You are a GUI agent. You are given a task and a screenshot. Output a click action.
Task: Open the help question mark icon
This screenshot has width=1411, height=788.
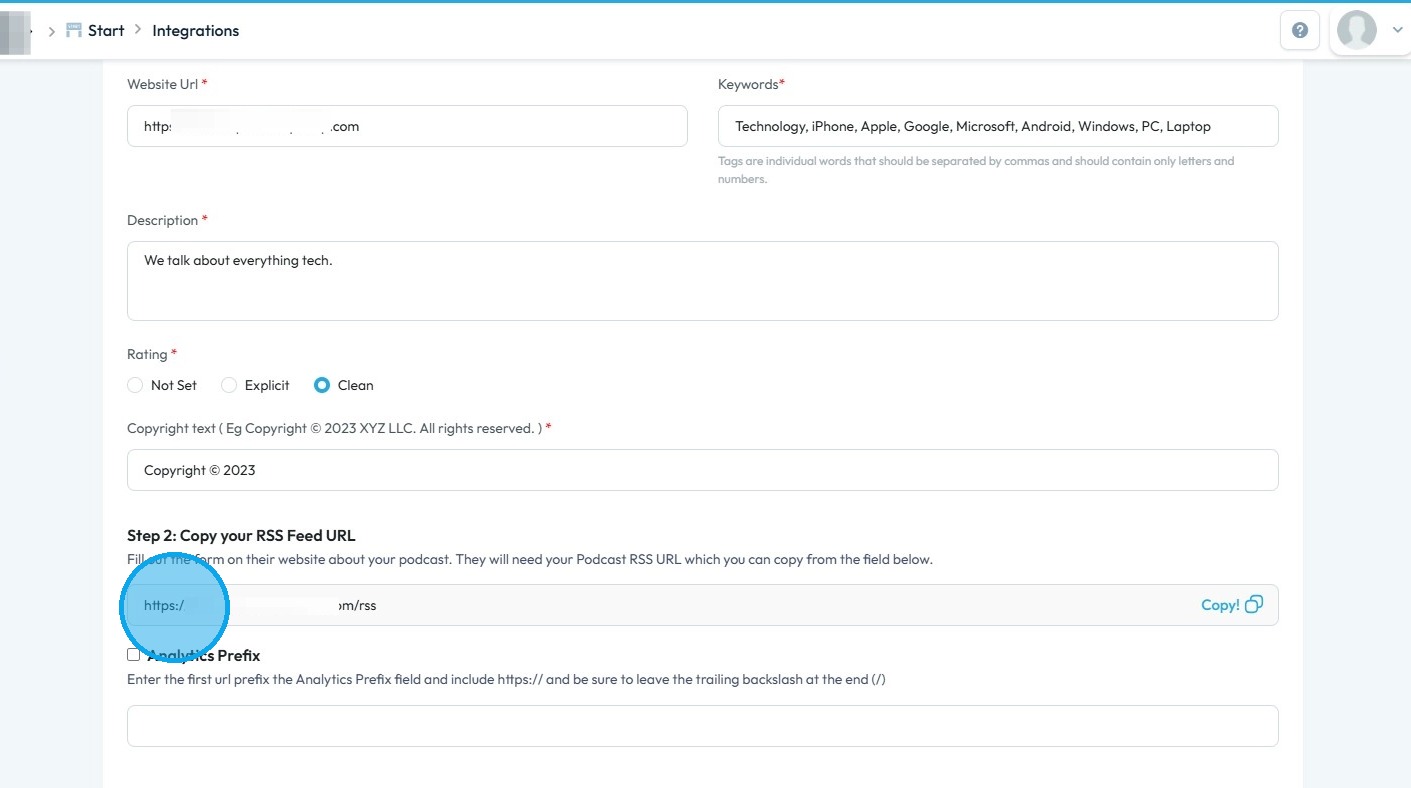[1299, 31]
